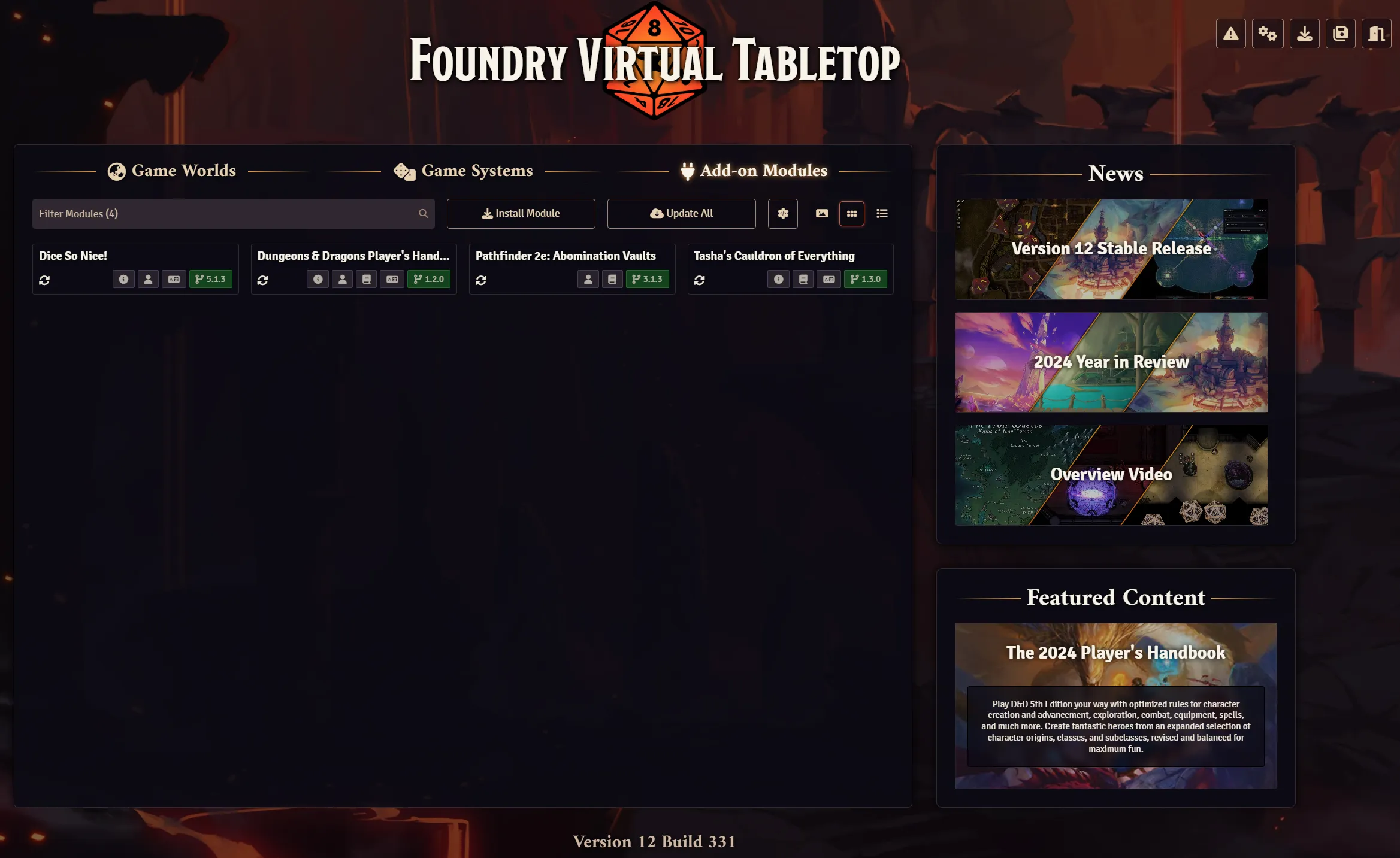Toggle the grid view icon for modules
The width and height of the screenshot is (1400, 858).
[852, 213]
